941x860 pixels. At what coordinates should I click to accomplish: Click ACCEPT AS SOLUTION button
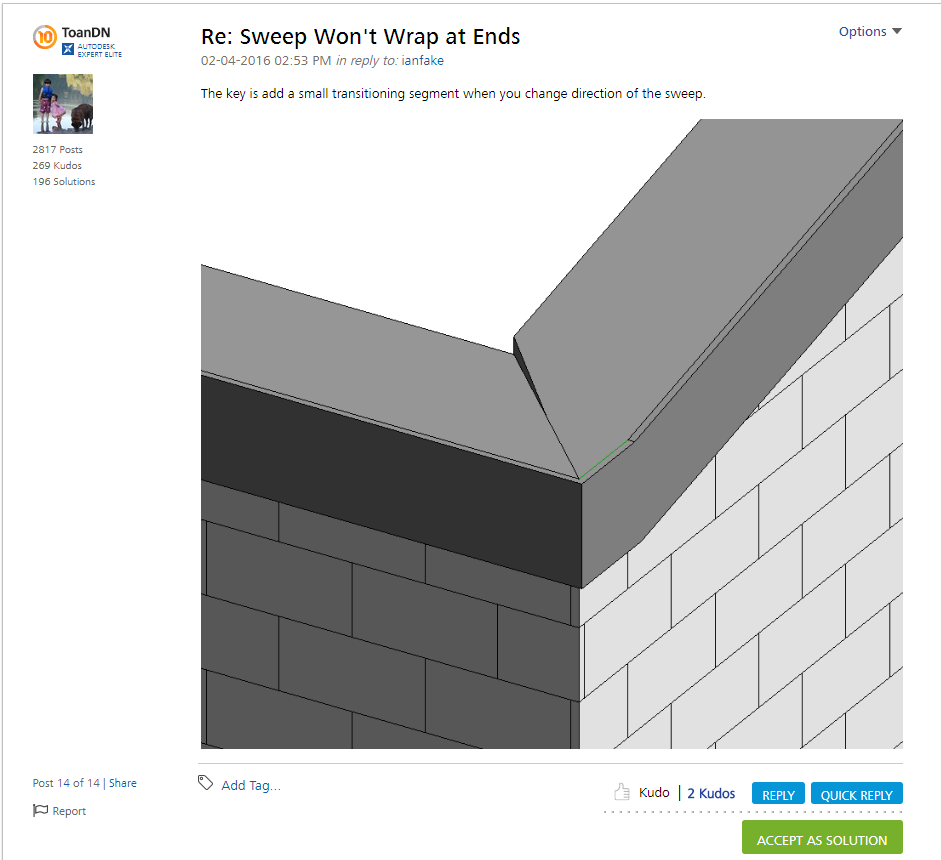point(822,838)
